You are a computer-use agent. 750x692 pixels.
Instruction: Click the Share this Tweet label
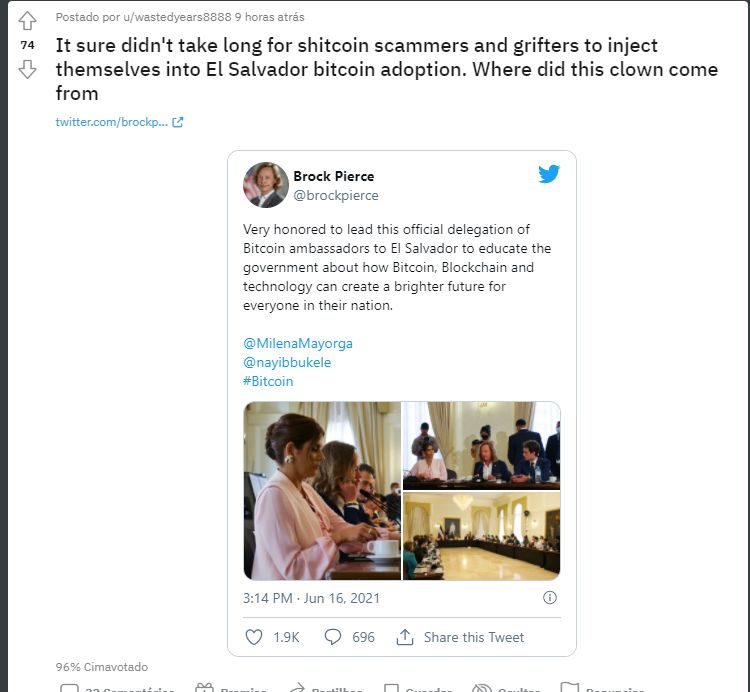(474, 637)
